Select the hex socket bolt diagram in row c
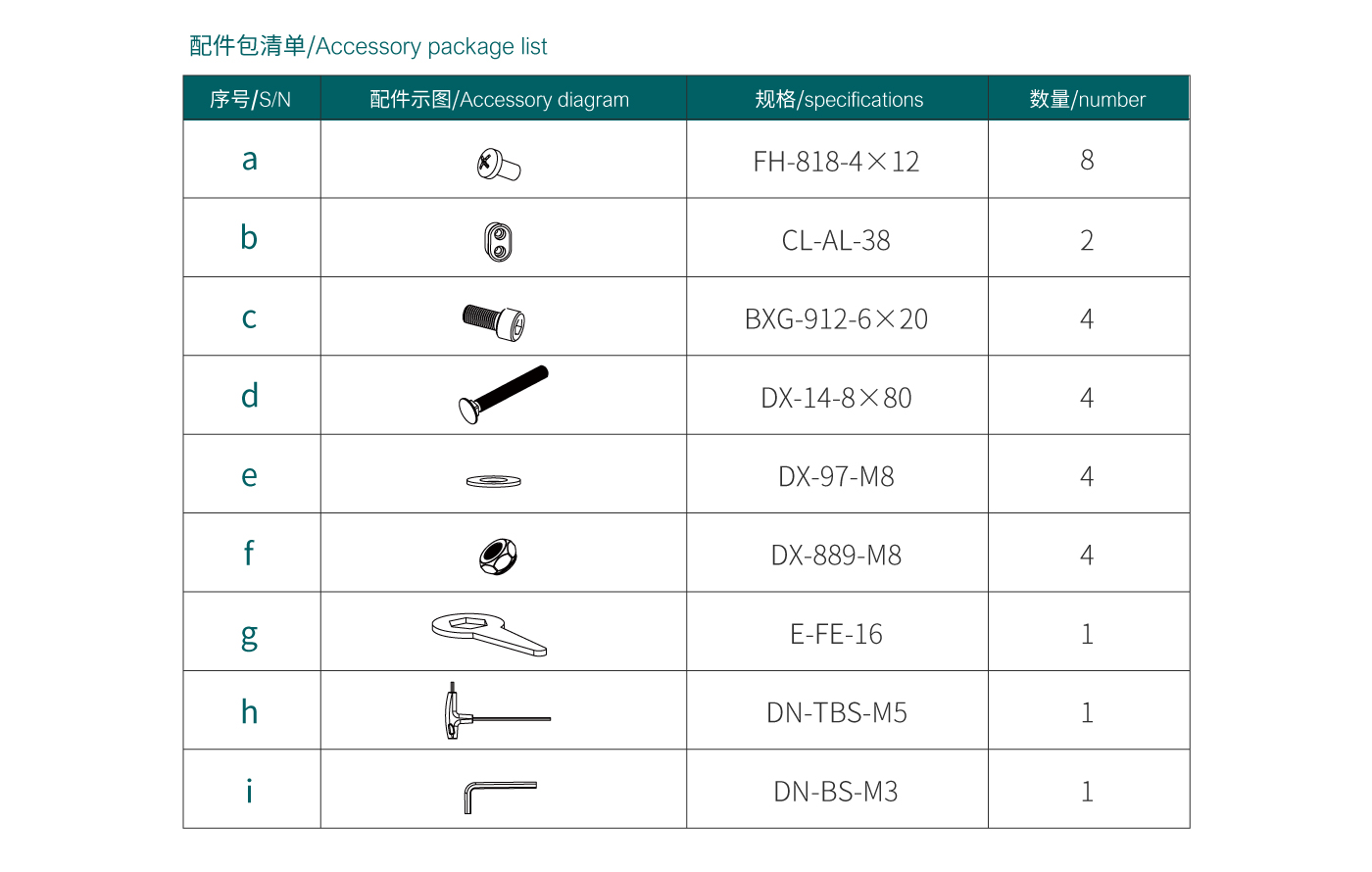 pyautogui.click(x=494, y=320)
